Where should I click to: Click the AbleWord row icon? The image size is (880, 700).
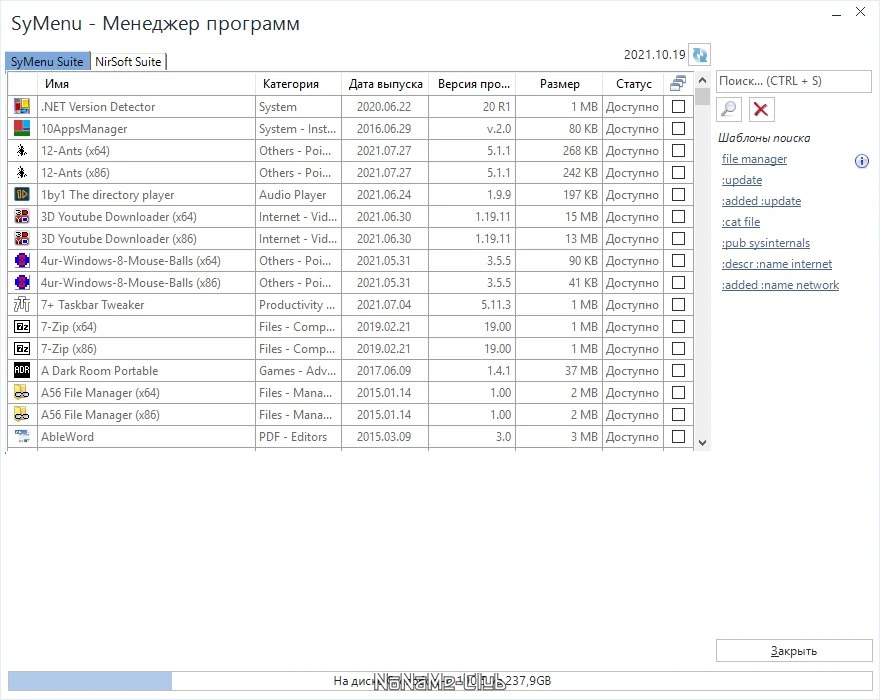pos(22,436)
